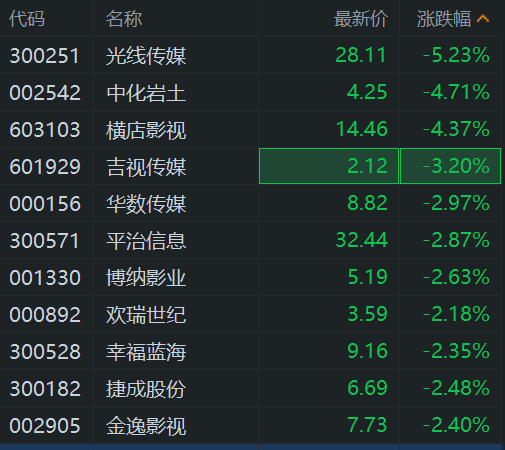Click the highlighted price 2.12 cell
The width and height of the screenshot is (505, 450).
(329, 166)
